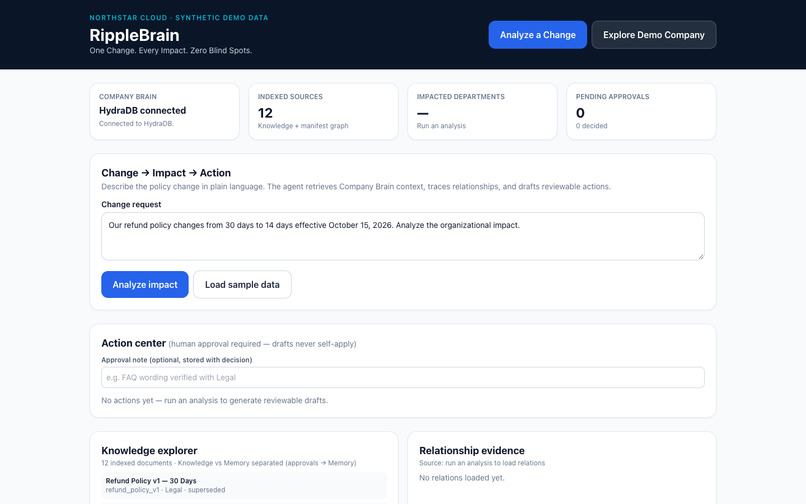Viewport: 806px width, 504px height.
Task: Click the resize handle of the Change request box
Action: click(x=701, y=257)
